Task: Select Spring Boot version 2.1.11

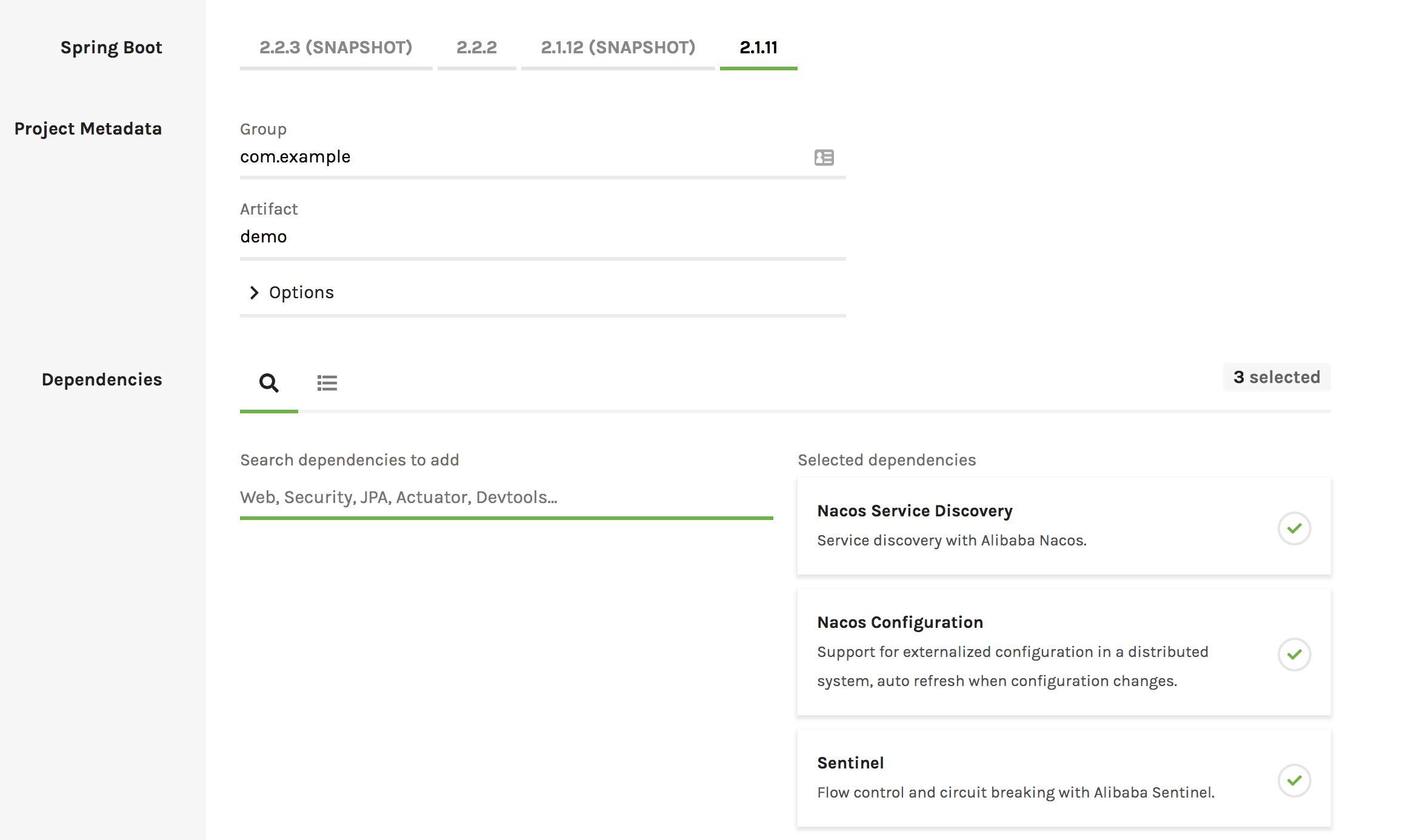Action: point(758,48)
